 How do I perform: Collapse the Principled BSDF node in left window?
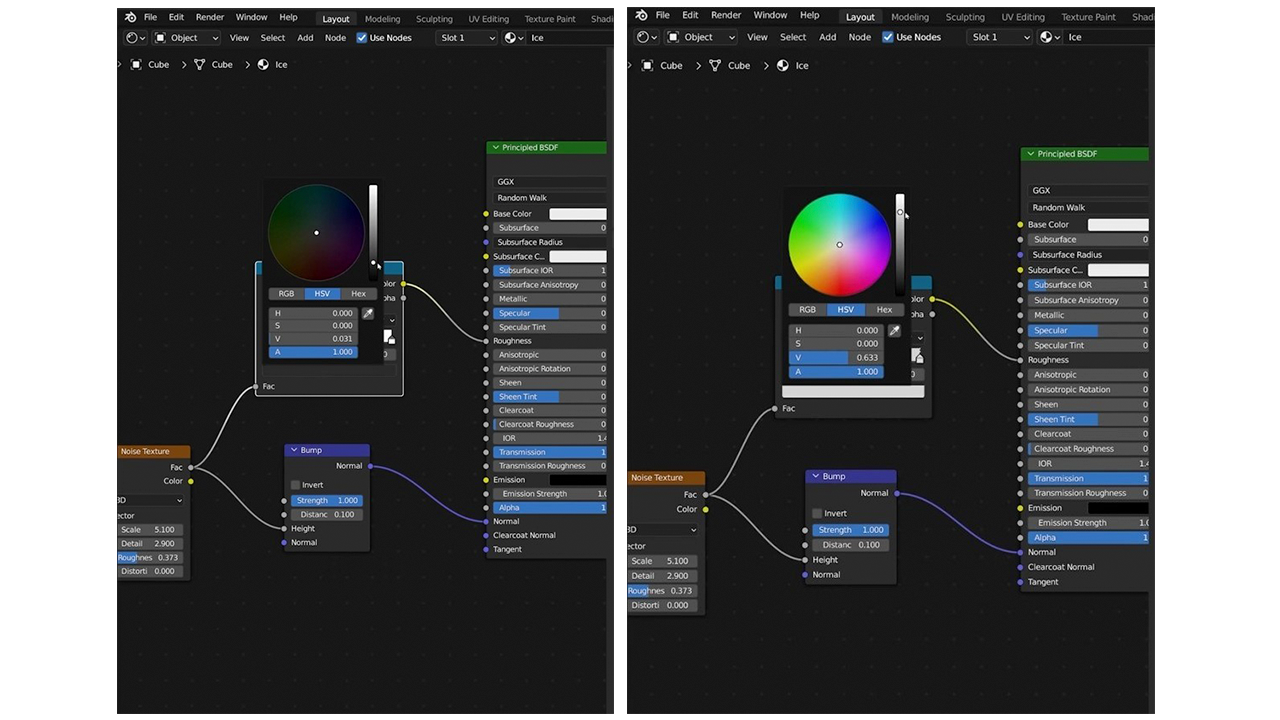495,148
